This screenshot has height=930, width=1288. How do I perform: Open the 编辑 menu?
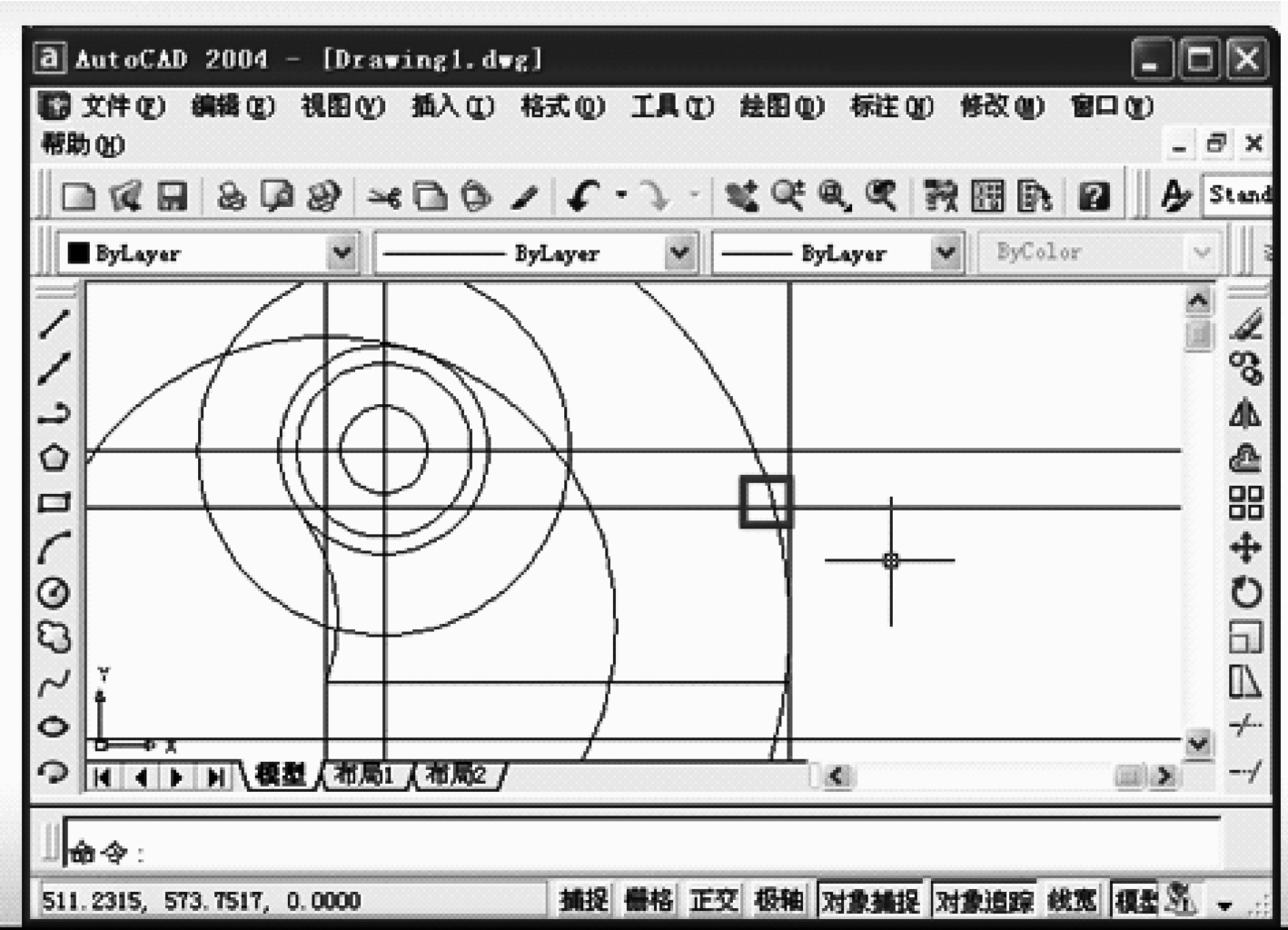point(233,106)
